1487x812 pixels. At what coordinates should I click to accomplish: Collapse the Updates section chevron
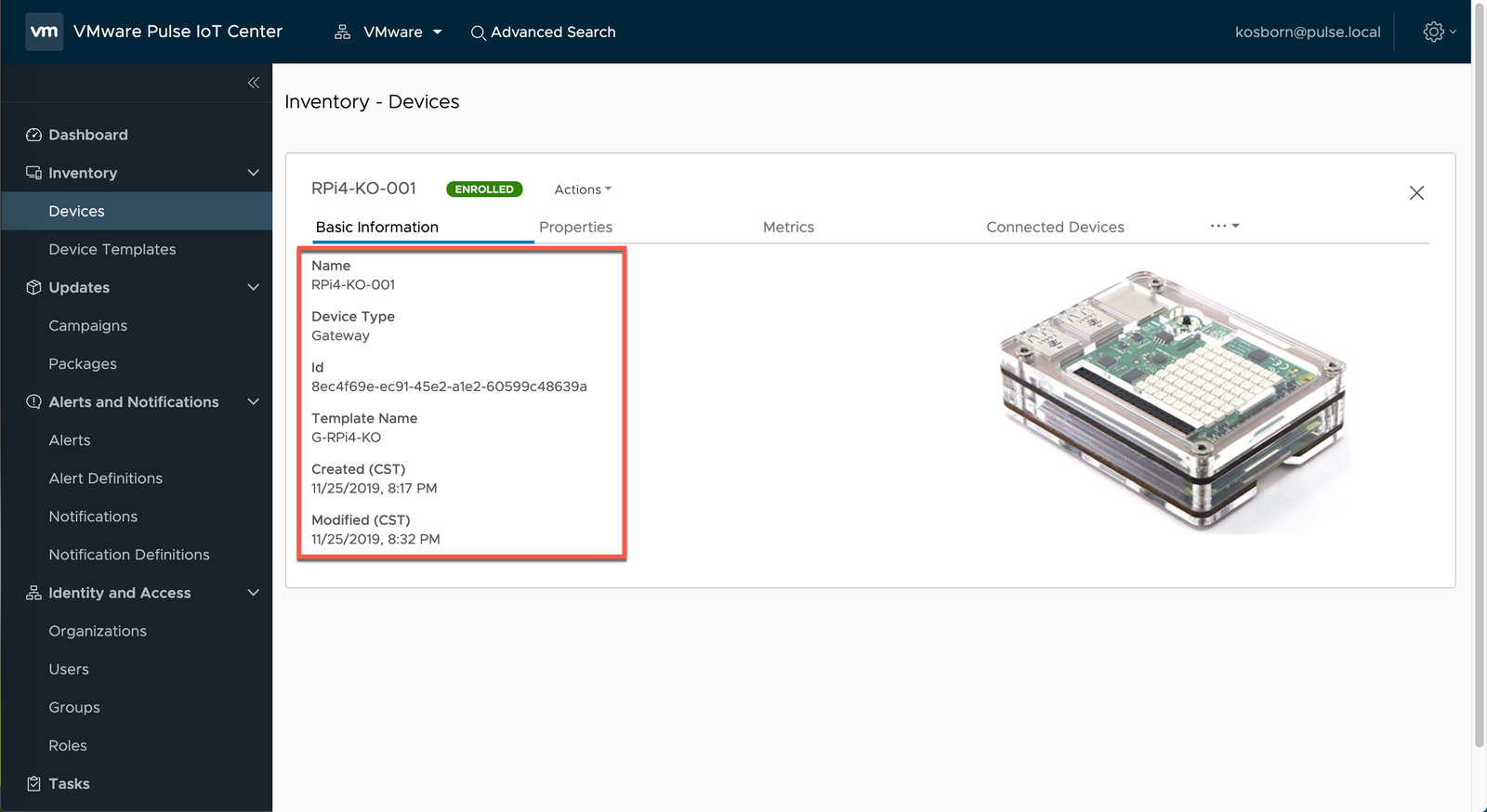pos(254,287)
